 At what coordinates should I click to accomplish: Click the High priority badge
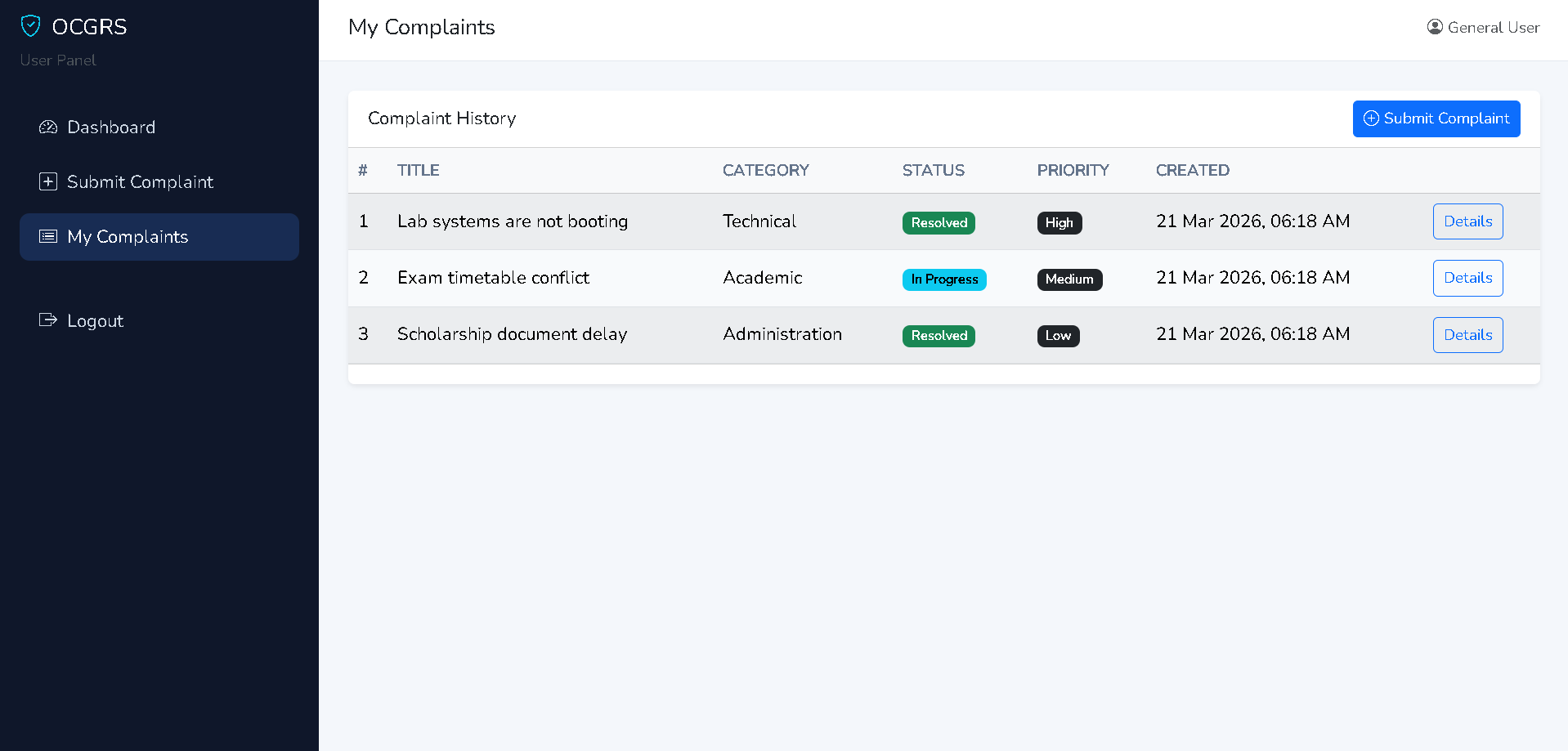pyautogui.click(x=1060, y=223)
